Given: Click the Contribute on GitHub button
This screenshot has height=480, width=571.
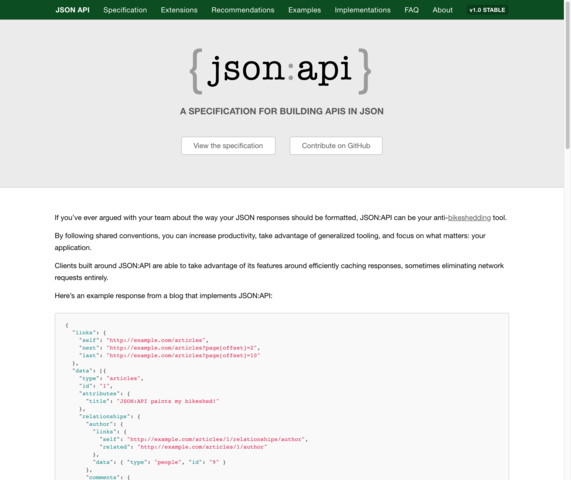Looking at the screenshot, I should tap(336, 146).
